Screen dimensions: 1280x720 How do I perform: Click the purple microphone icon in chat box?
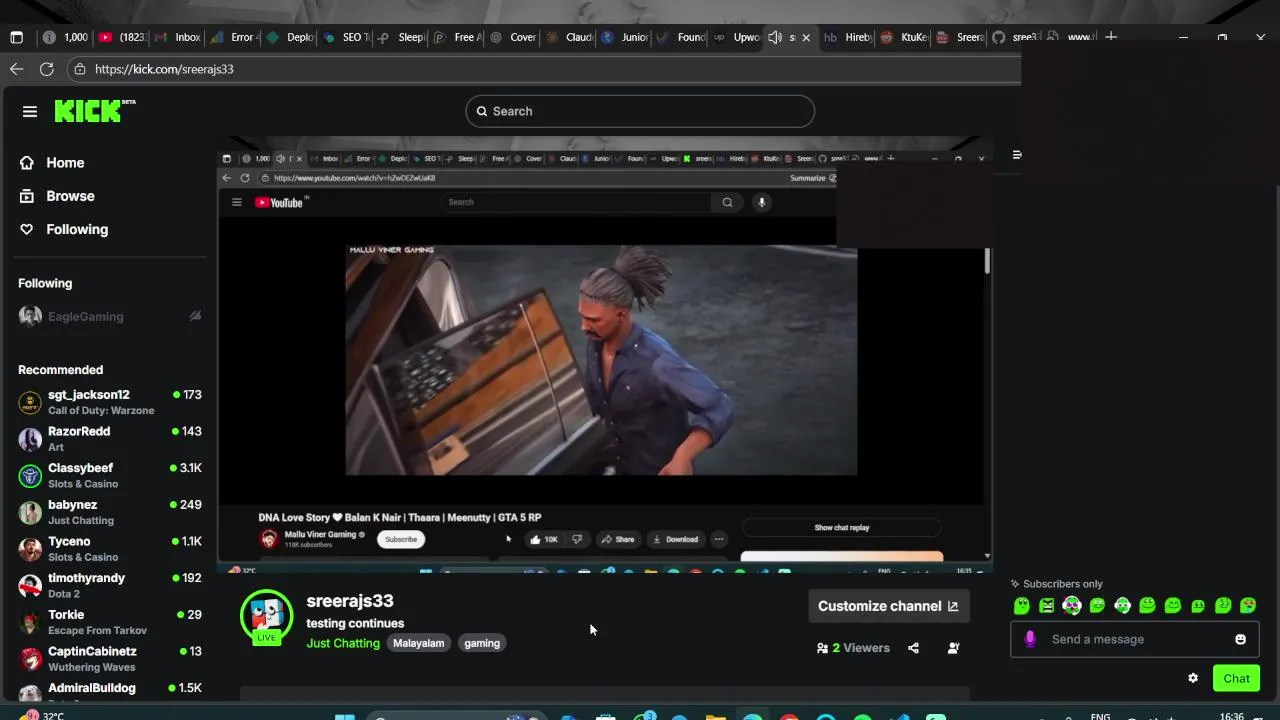[1030, 639]
